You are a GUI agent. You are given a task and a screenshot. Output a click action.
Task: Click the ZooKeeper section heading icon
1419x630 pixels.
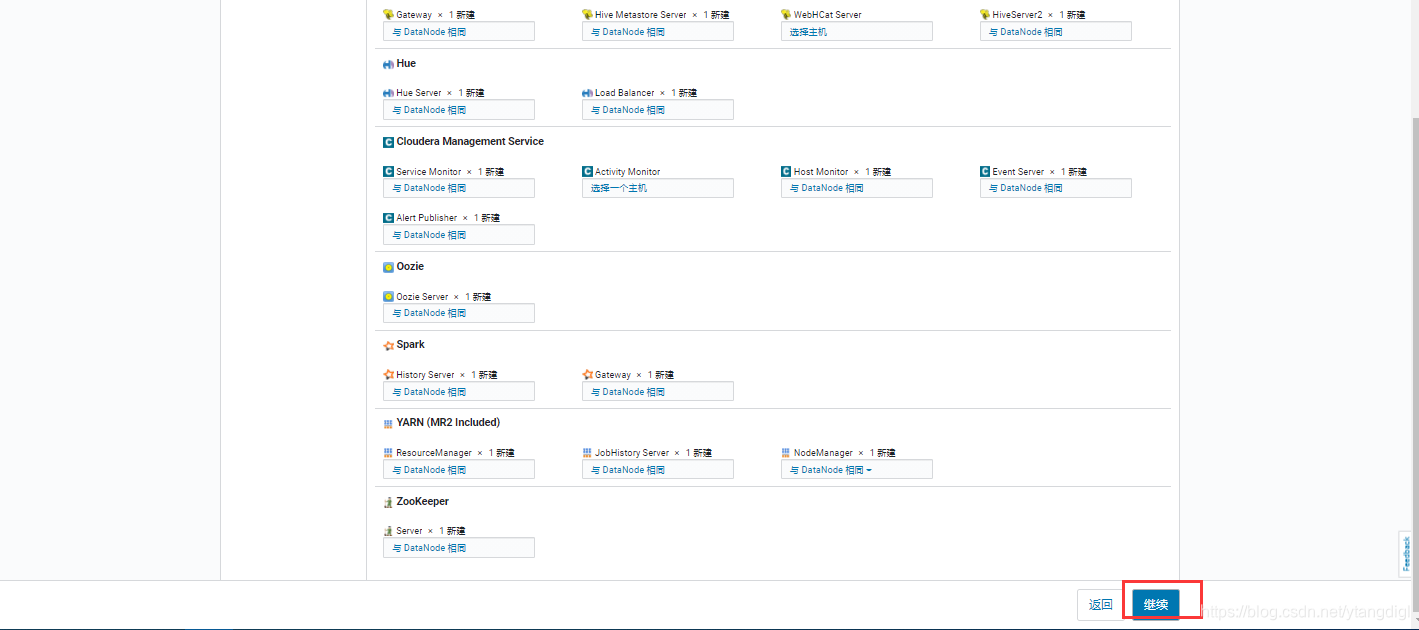point(388,502)
